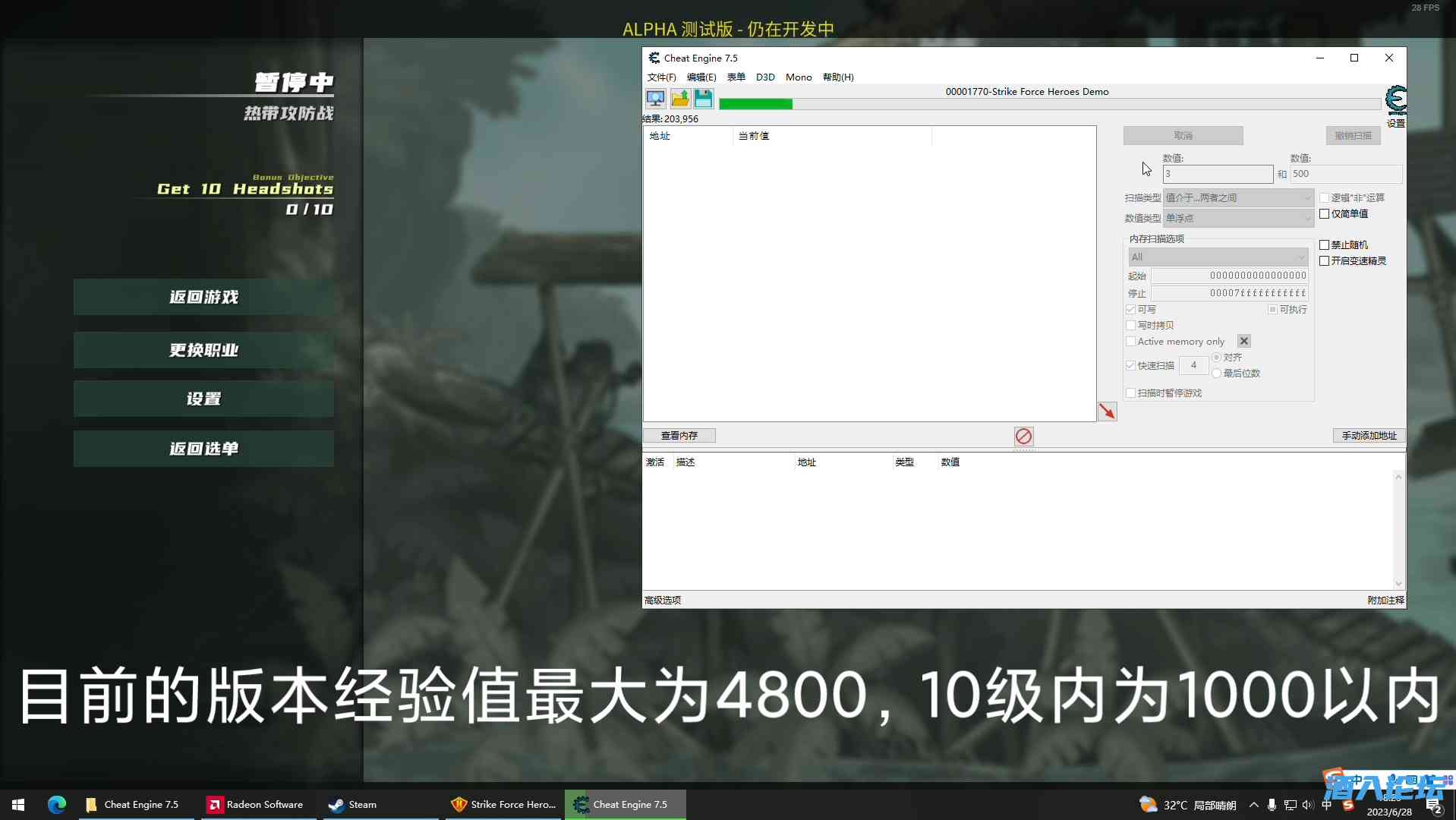This screenshot has width=1456, height=820.
Task: Open the 数值类型 value type dropdown
Action: coord(1237,218)
